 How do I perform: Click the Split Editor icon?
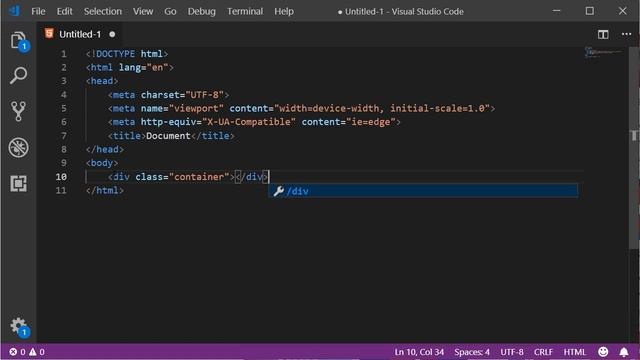pos(603,34)
